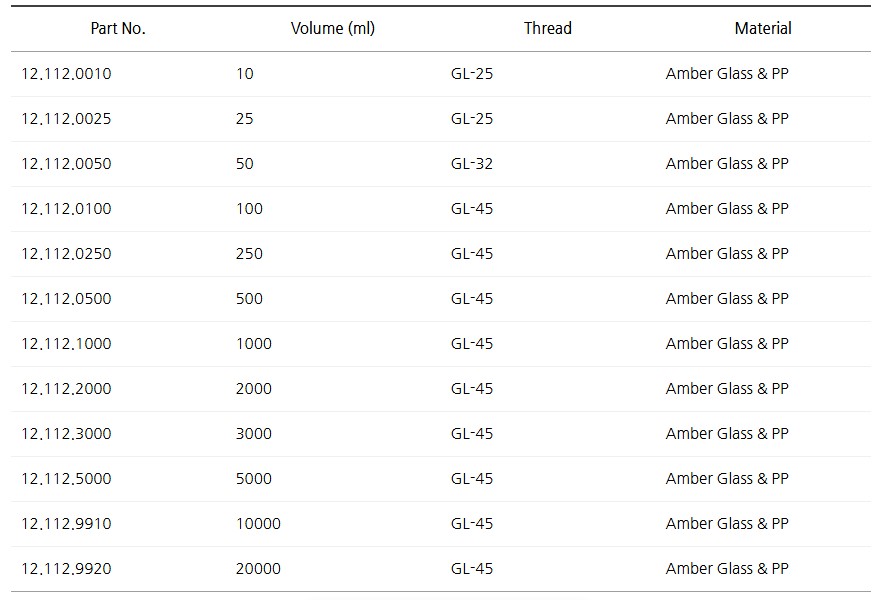
Task: Click the Thread column header
Action: tap(548, 29)
